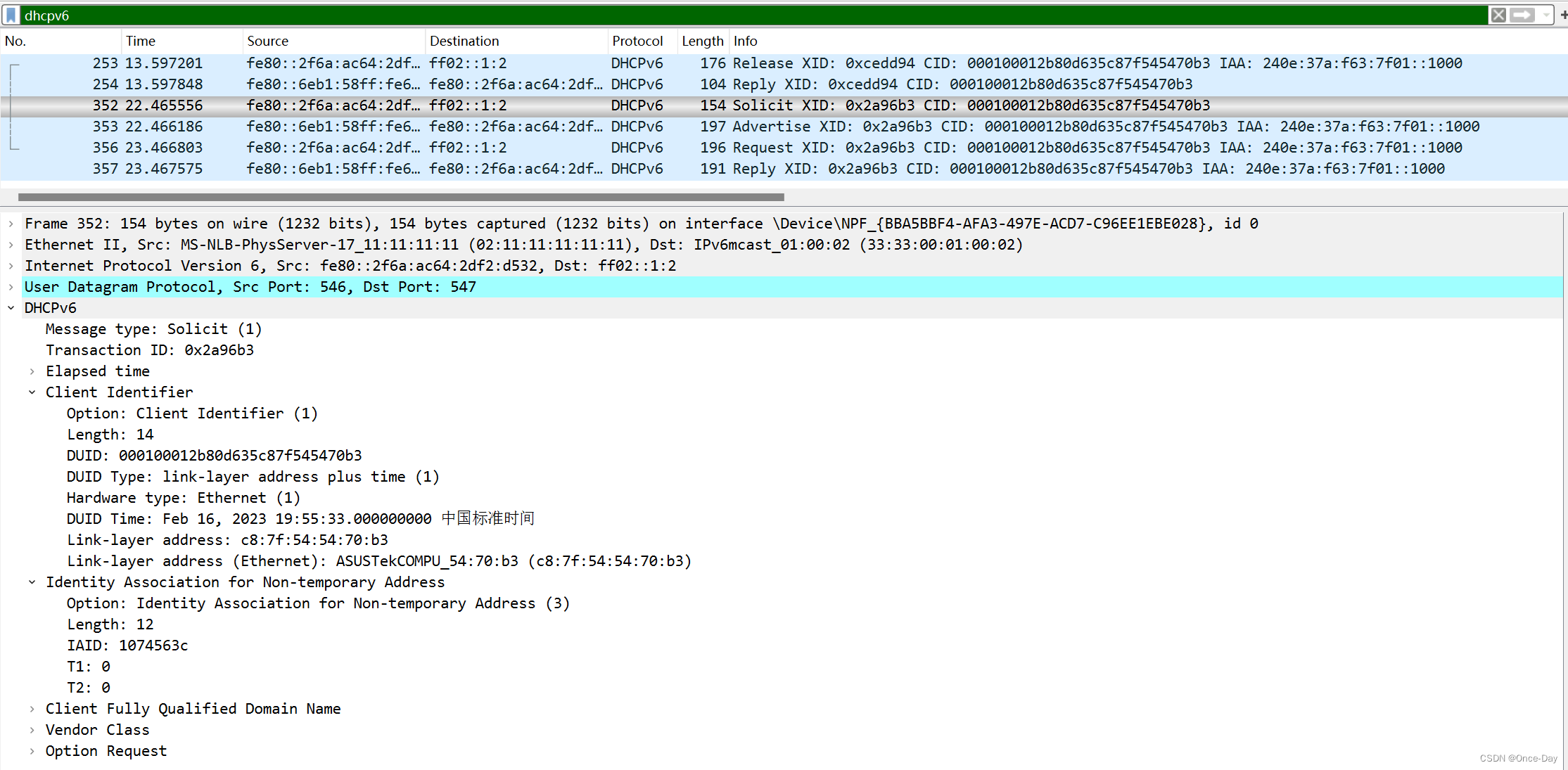Expand Client Fully Qualified Domain Name
The height and width of the screenshot is (770, 1568).
[32, 709]
